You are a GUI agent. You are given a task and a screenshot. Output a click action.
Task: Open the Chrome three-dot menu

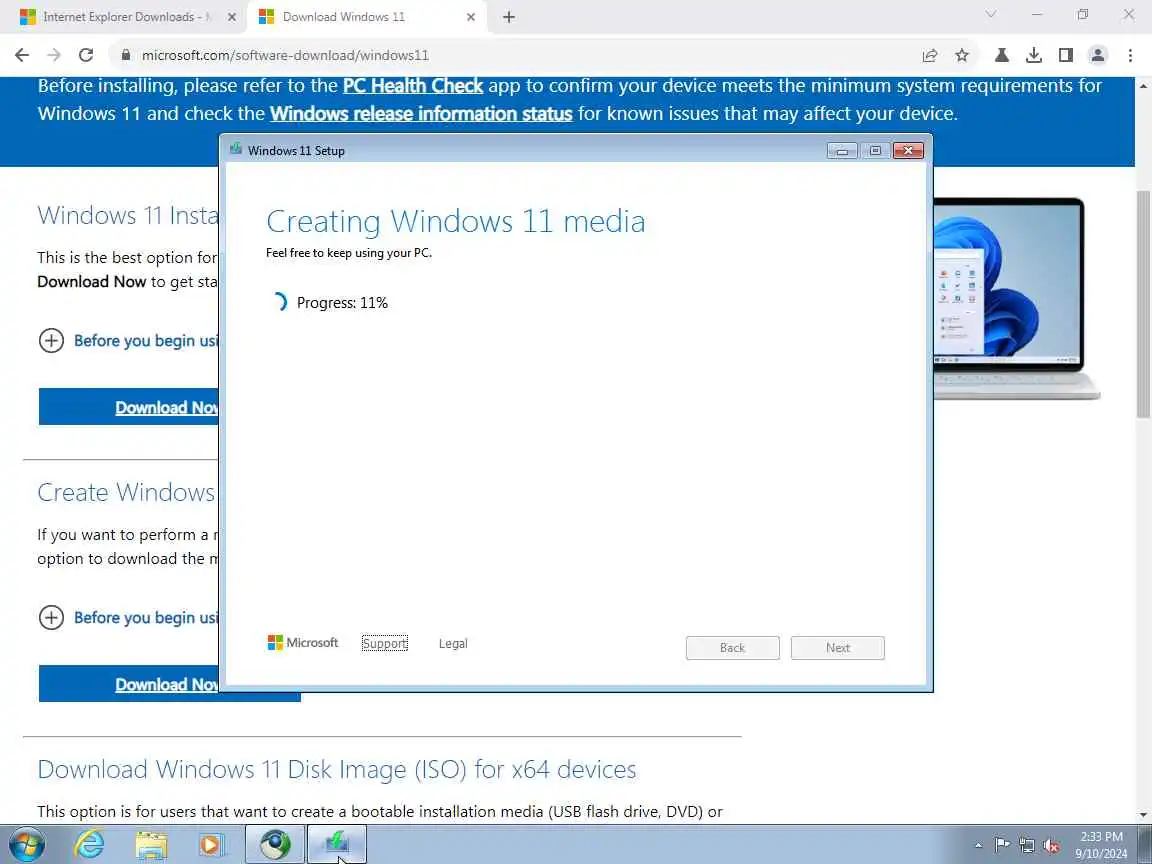point(1130,55)
